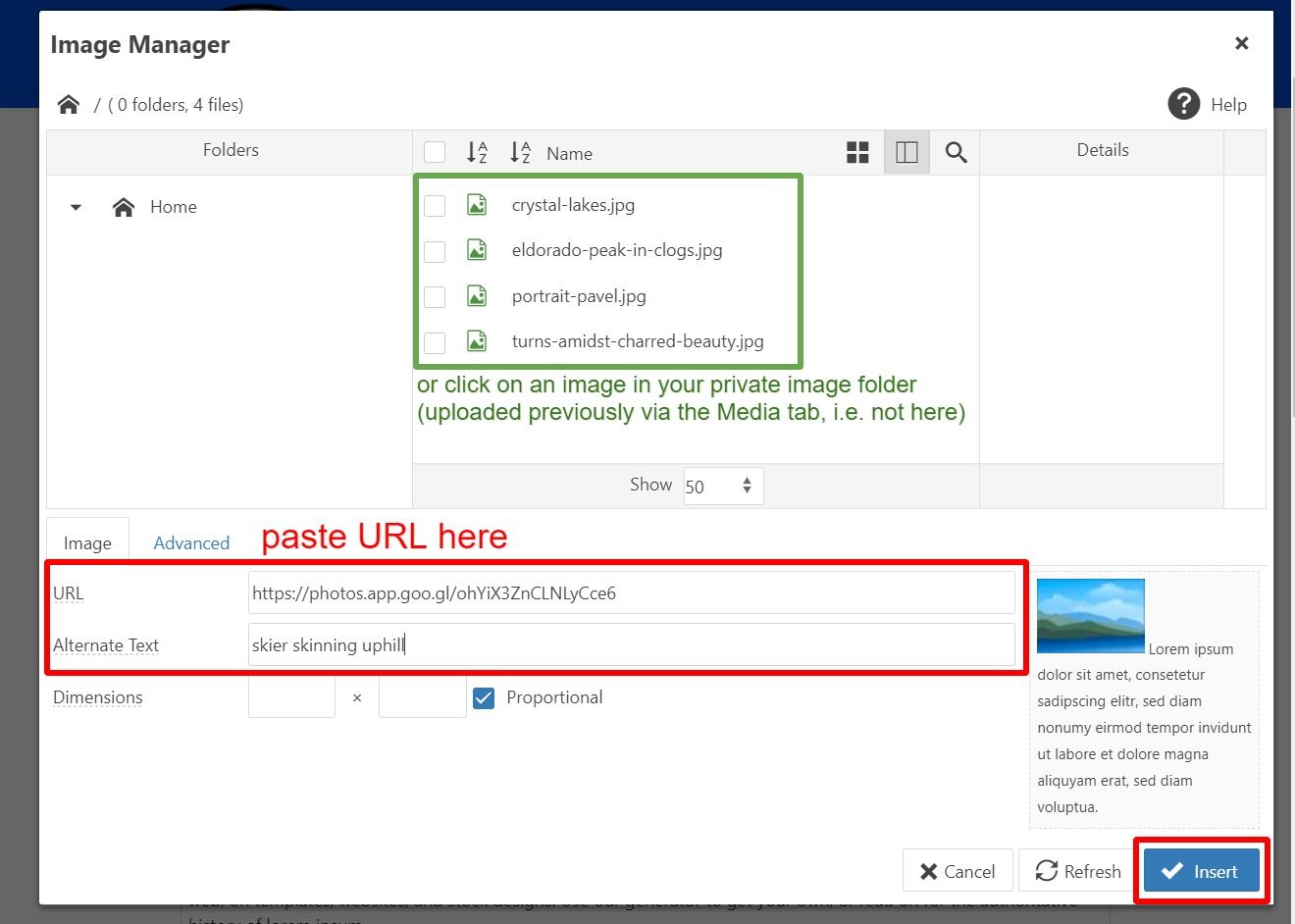Click the URL field label
The width and height of the screenshot is (1295, 924).
pyautogui.click(x=68, y=593)
